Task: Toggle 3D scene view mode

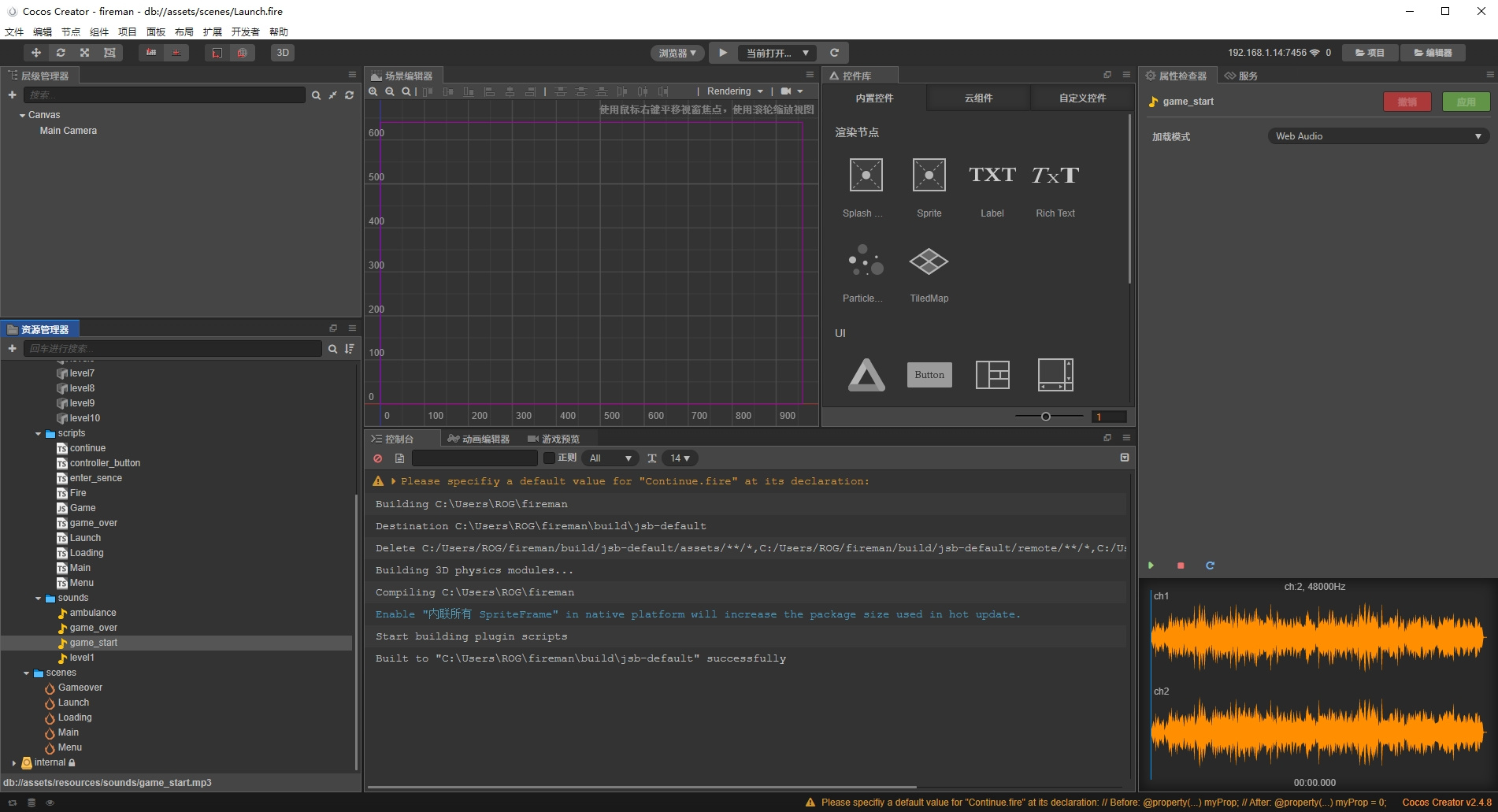Action: point(283,53)
